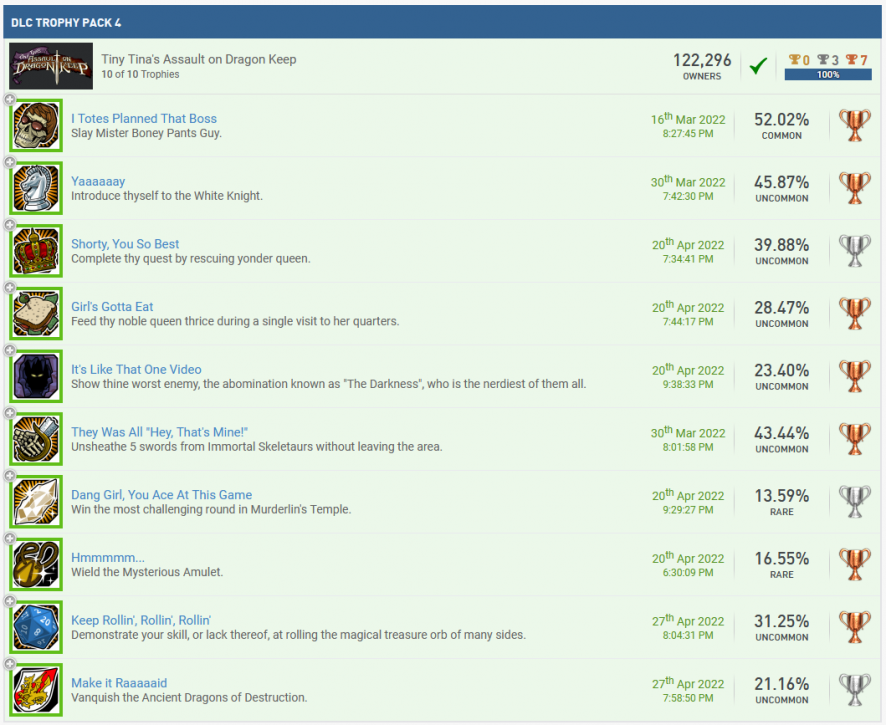Click the dragon icon for Make it Raaaaaid
Screen dimensions: 886x725
click(x=37, y=691)
